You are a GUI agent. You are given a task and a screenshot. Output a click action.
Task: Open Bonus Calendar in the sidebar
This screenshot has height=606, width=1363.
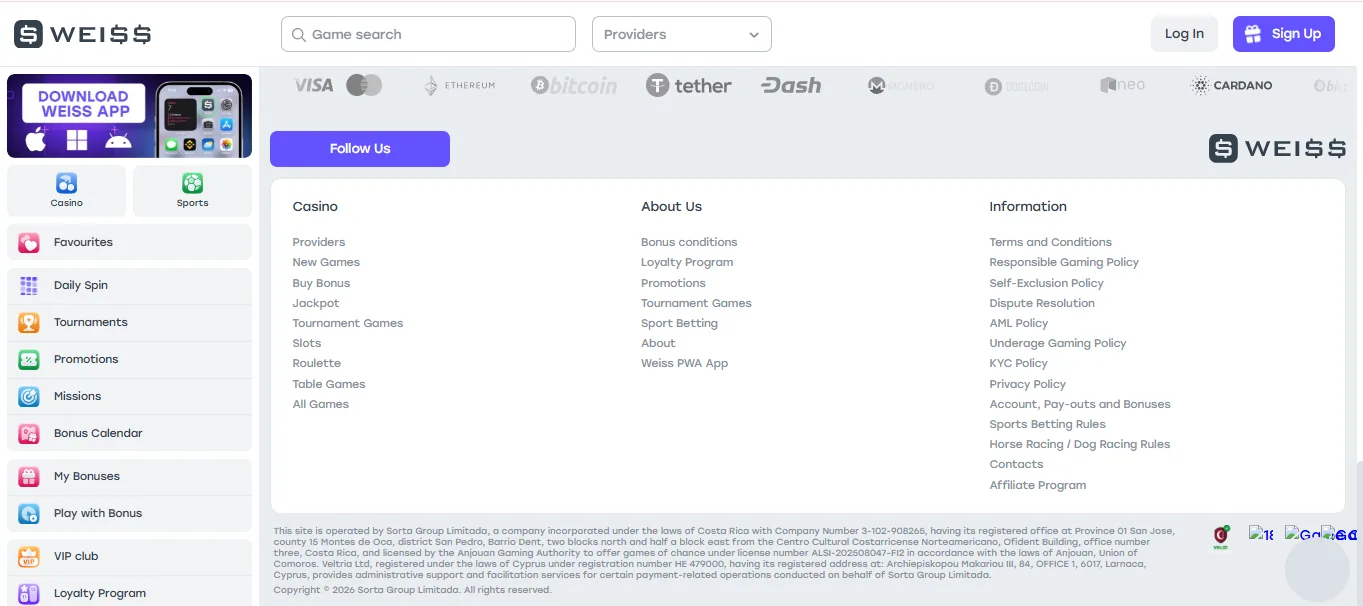[129, 433]
